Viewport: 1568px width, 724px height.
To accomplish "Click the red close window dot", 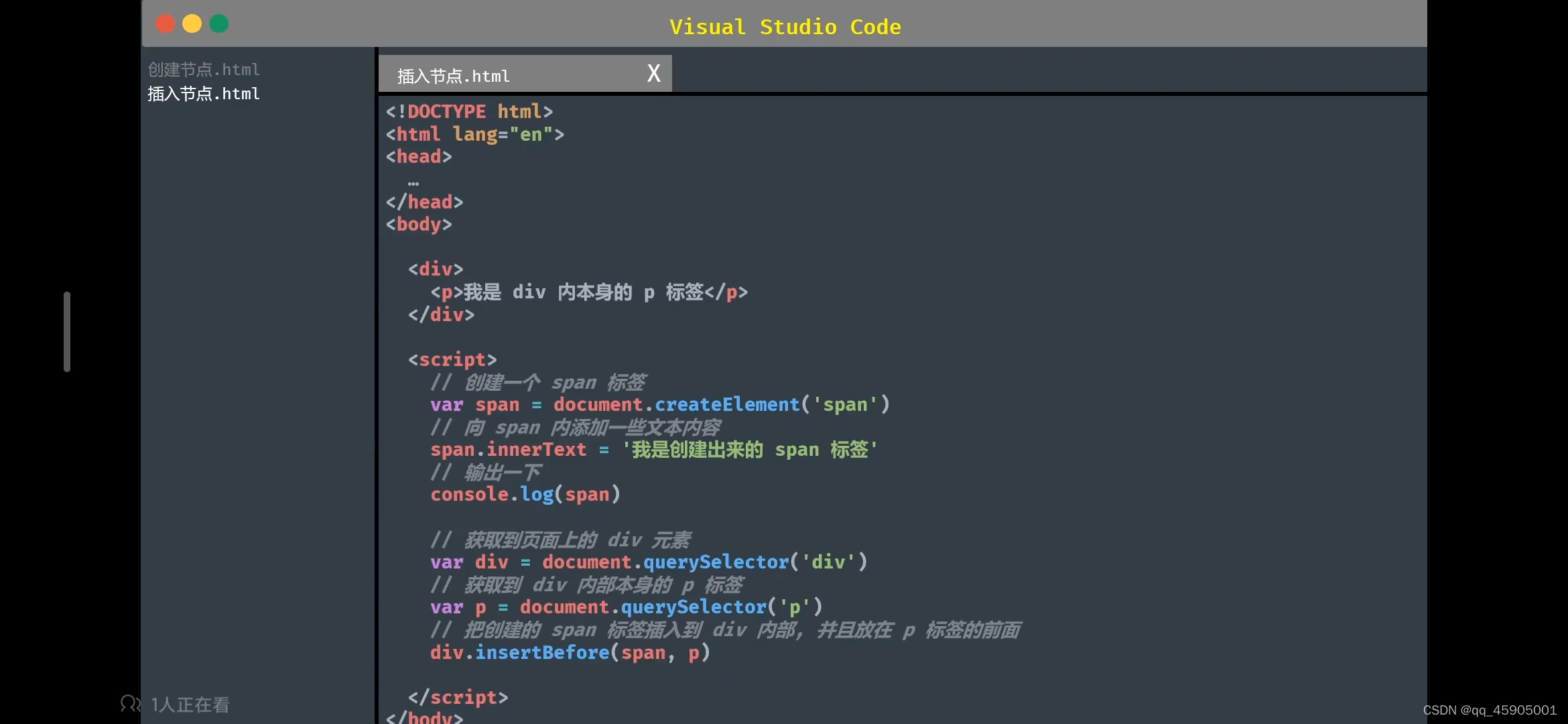I will [x=166, y=24].
